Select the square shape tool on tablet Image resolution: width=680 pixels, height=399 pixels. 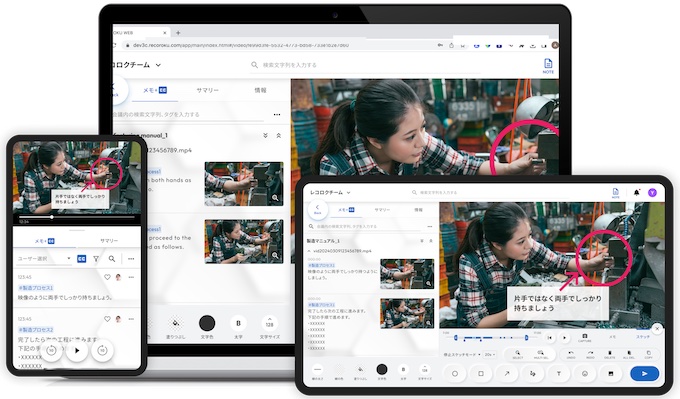click(481, 373)
